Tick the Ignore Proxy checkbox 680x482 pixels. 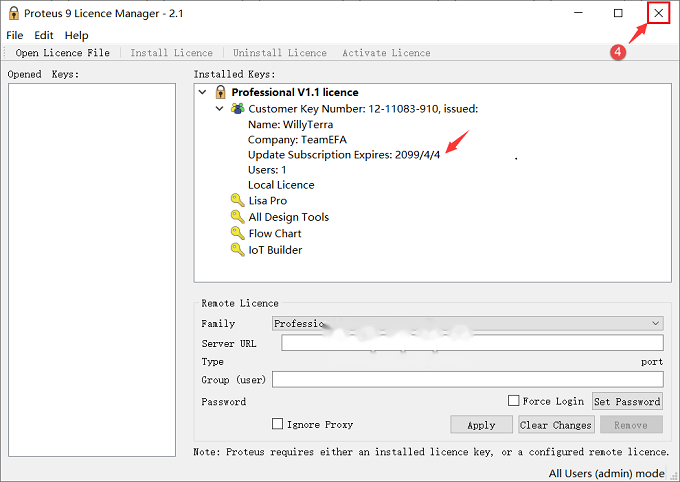point(278,423)
